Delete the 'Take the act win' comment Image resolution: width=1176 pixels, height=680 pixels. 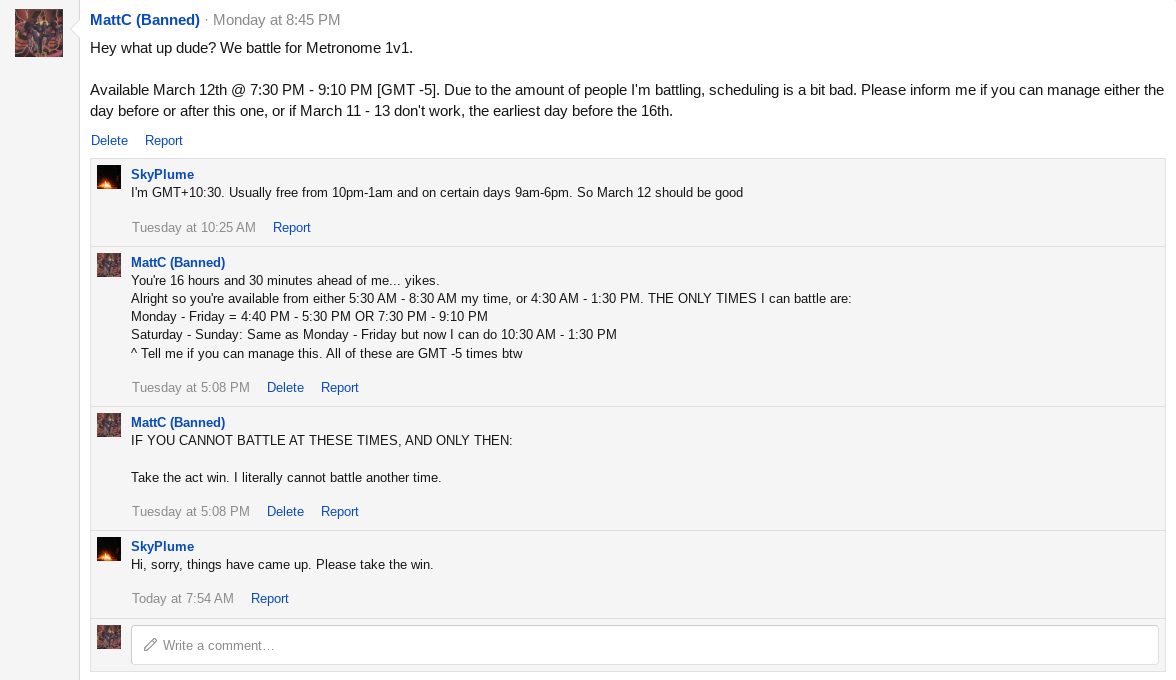[285, 512]
